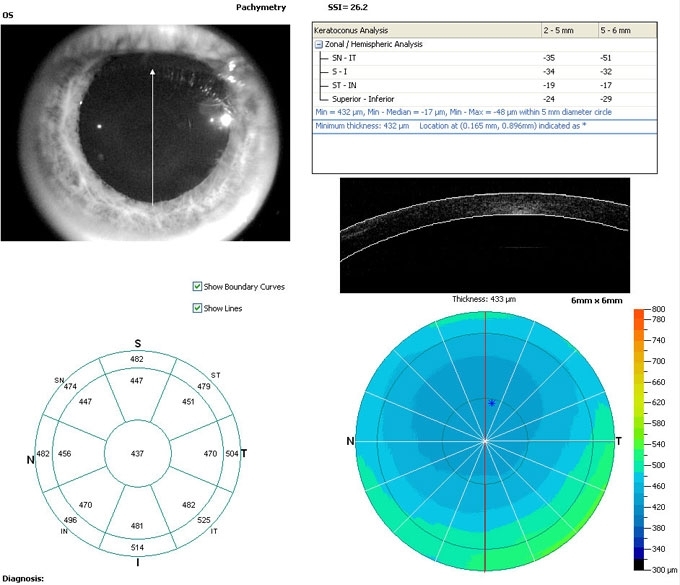
Task: Click the thickness color scale bar
Action: 640,438
